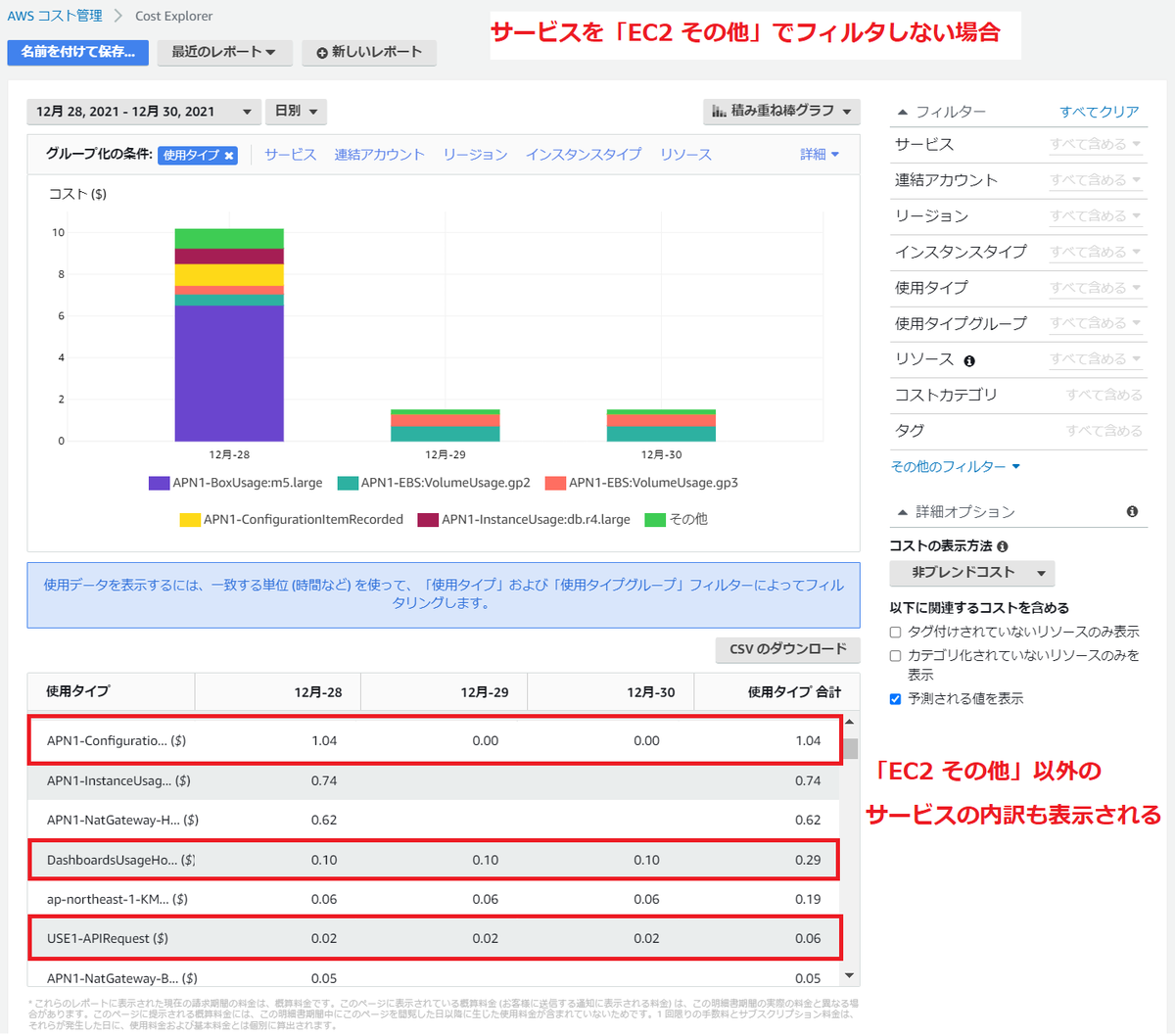Group by リソース
Viewport: 1175px width, 1036px height.
point(685,155)
